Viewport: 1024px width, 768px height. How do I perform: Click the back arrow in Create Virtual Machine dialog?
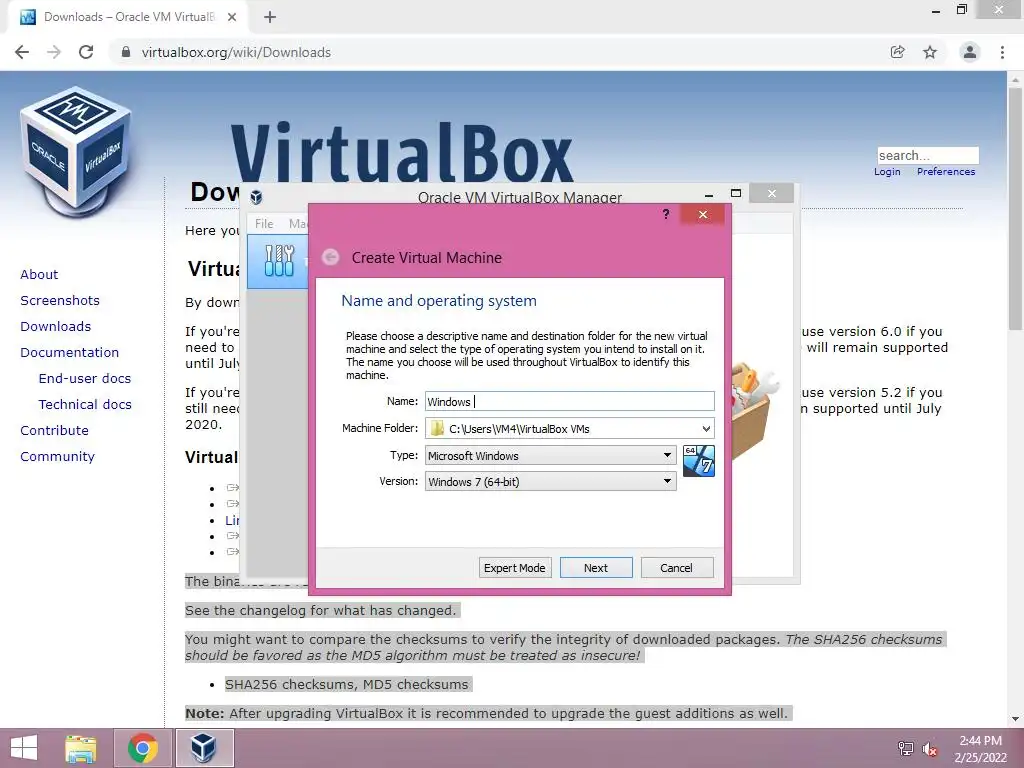click(330, 257)
